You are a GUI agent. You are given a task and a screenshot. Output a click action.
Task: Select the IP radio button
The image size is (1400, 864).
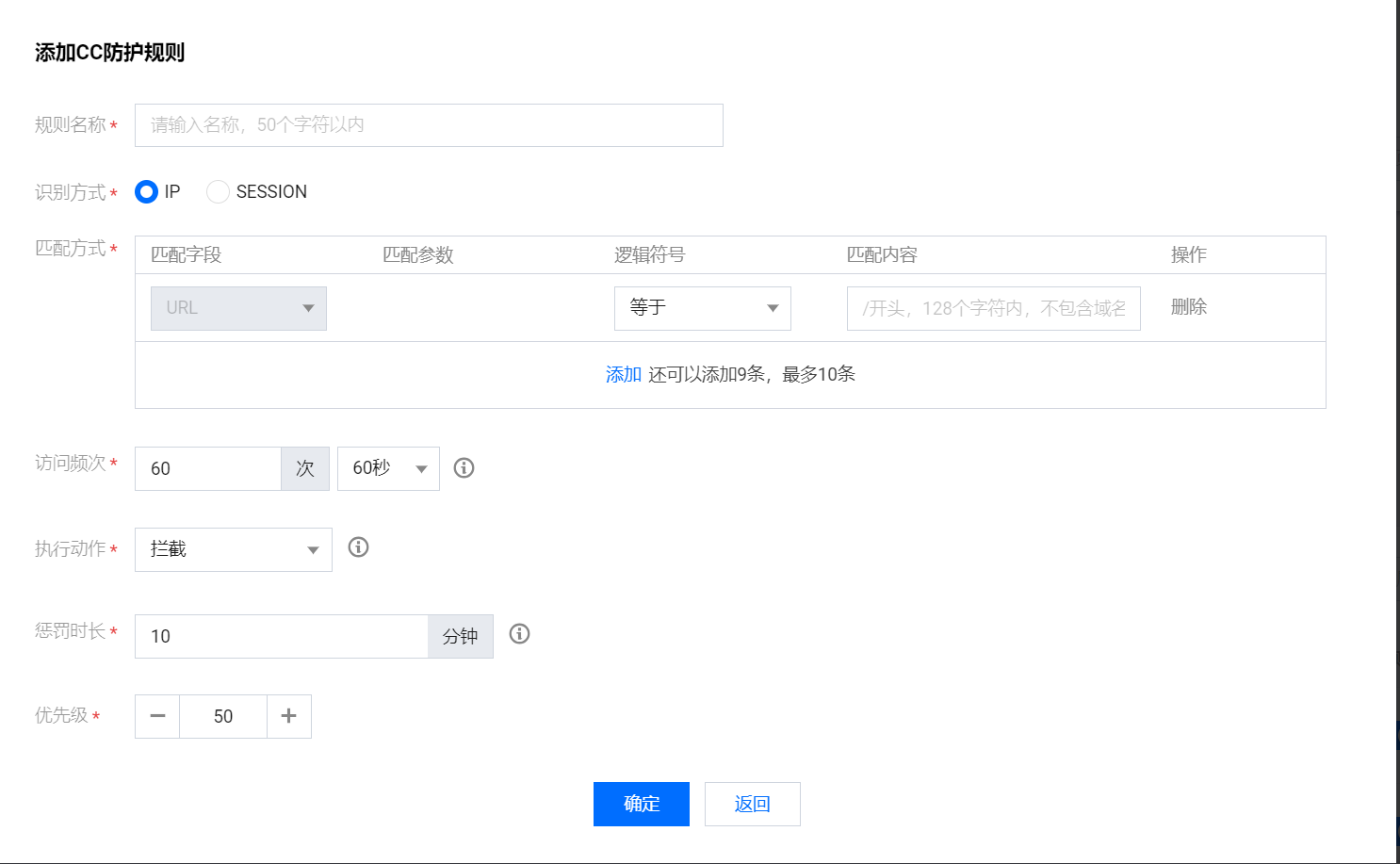pos(146,191)
